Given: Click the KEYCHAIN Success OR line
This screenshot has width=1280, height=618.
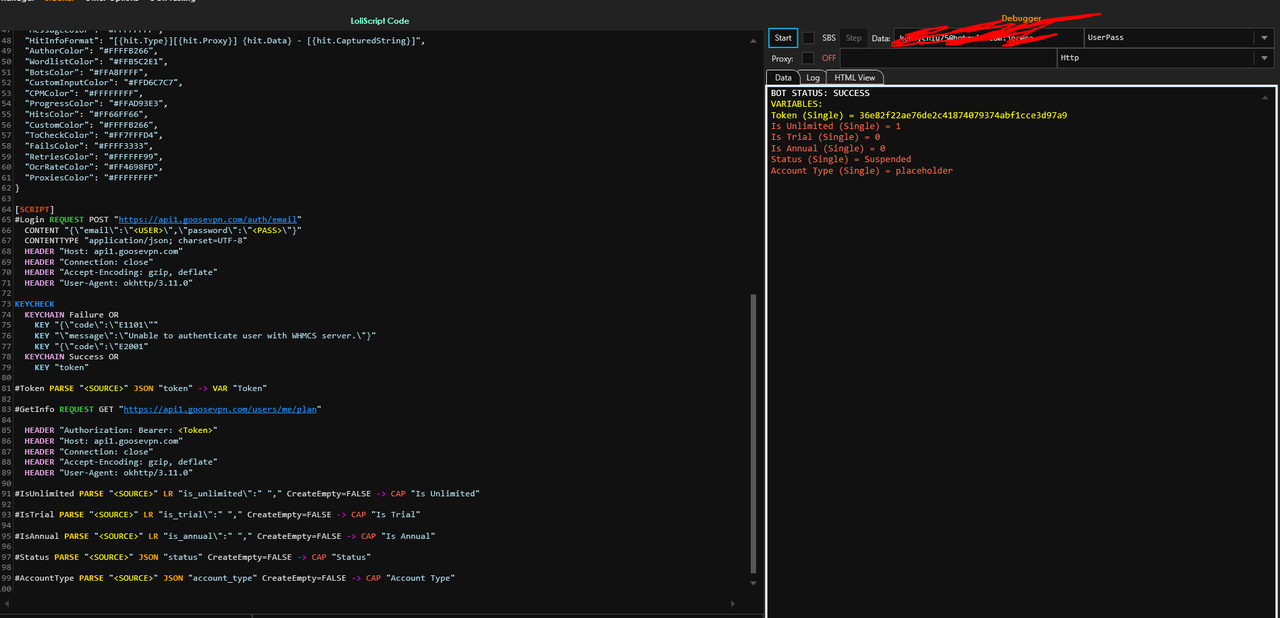Looking at the screenshot, I should pos(71,356).
